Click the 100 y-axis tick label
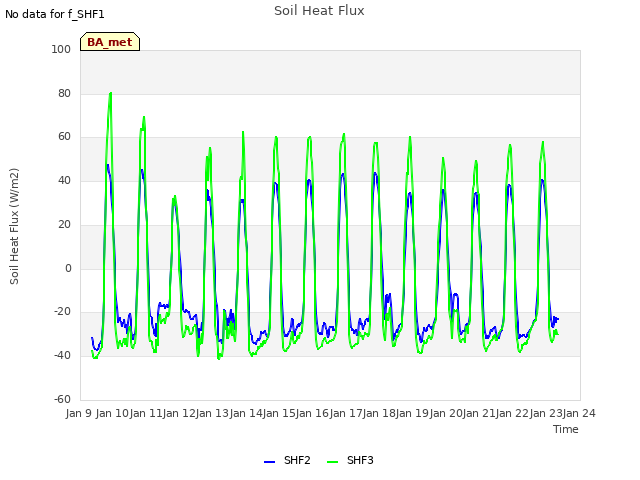Viewport: 640px width, 480px height. tap(61, 49)
